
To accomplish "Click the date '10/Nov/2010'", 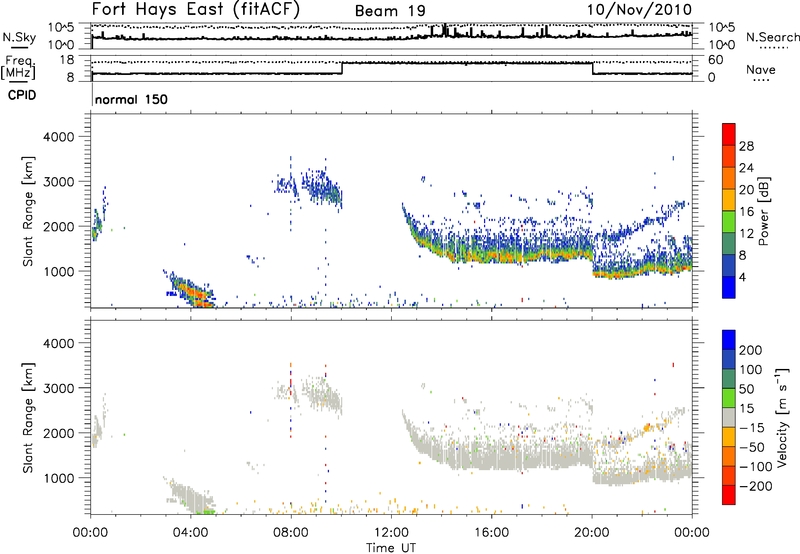I will point(639,10).
